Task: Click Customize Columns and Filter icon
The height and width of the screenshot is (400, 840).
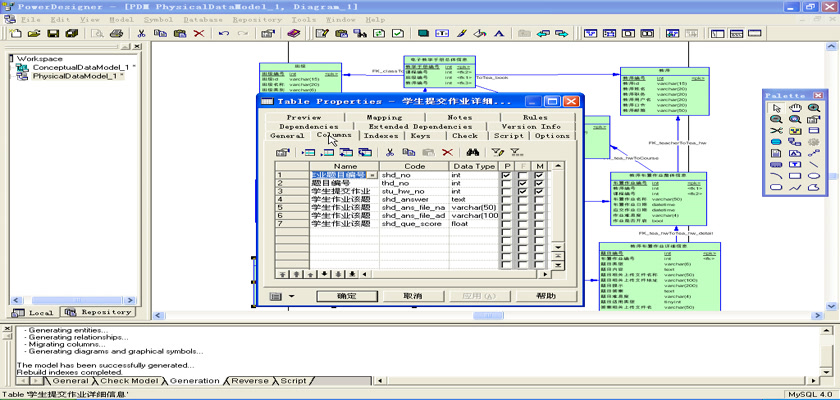Action: [x=497, y=153]
